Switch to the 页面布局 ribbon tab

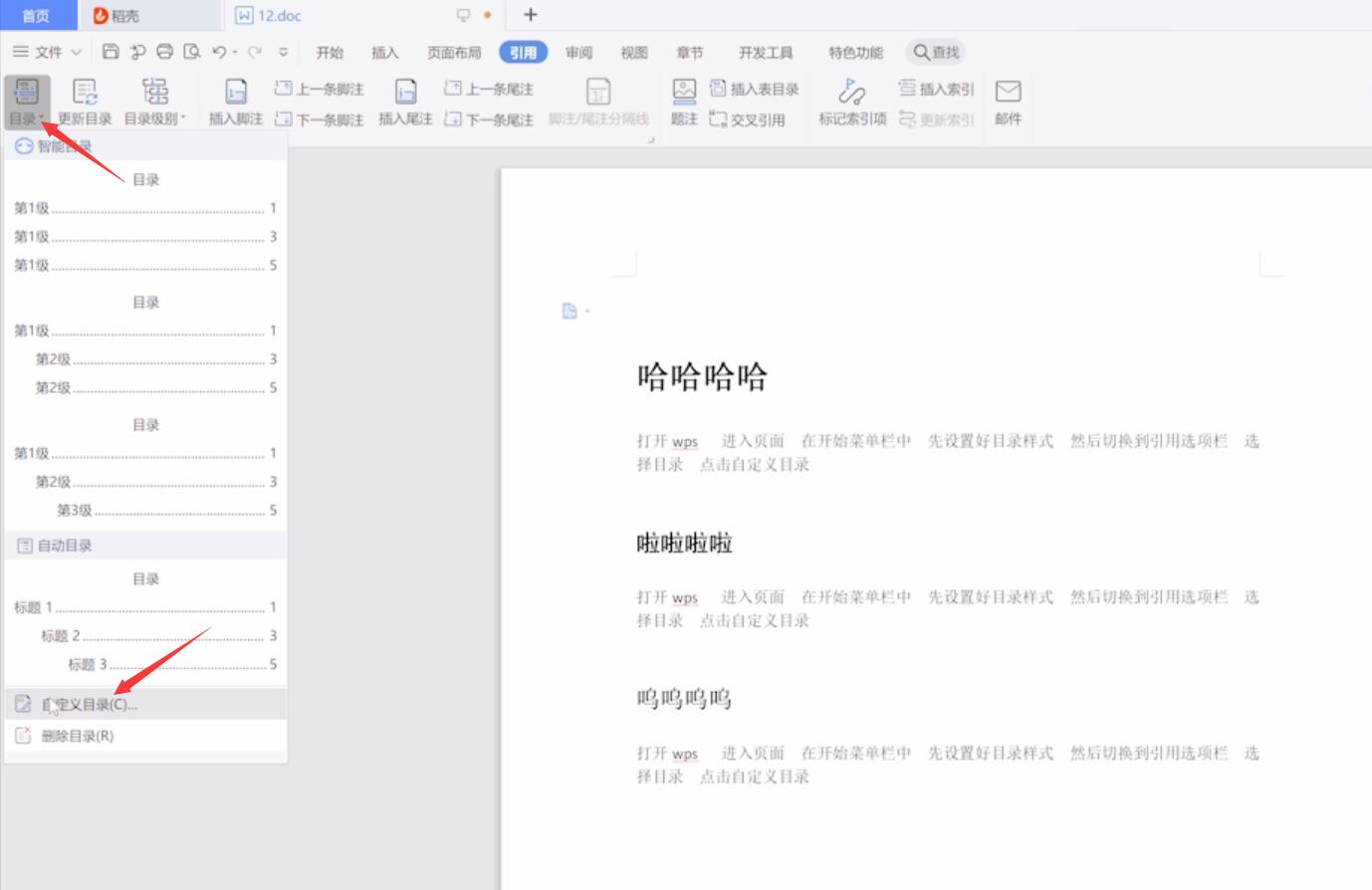point(454,53)
